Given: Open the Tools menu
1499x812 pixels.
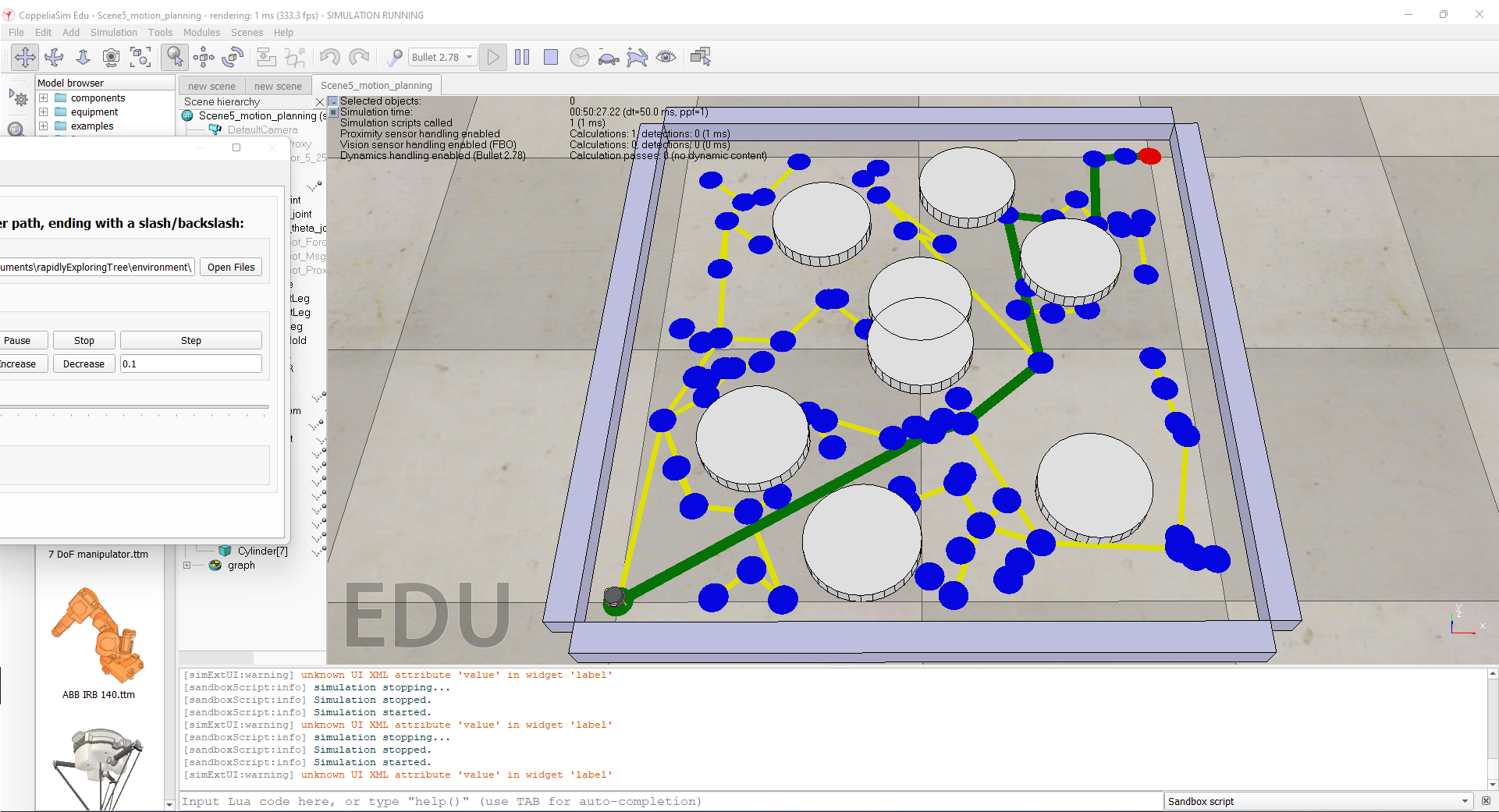Looking at the screenshot, I should [x=160, y=32].
